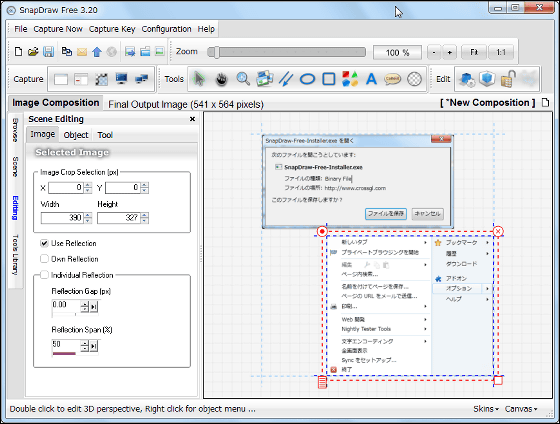Viewport: 560px width, 424px height.
Task: Open the Help menu
Action: [206, 29]
